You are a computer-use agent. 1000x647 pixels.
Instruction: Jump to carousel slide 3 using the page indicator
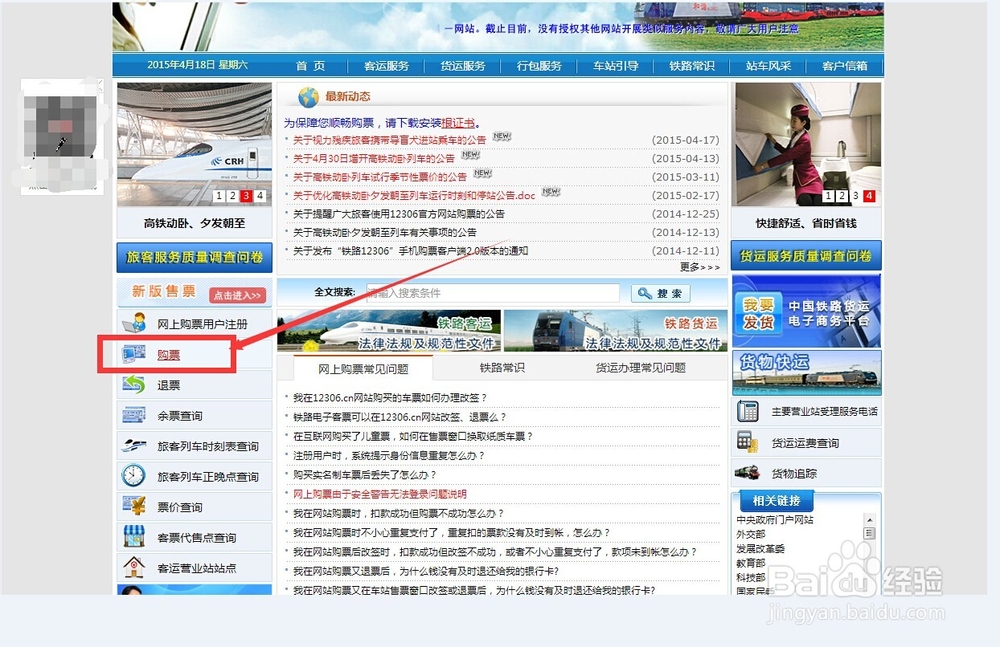[x=246, y=196]
